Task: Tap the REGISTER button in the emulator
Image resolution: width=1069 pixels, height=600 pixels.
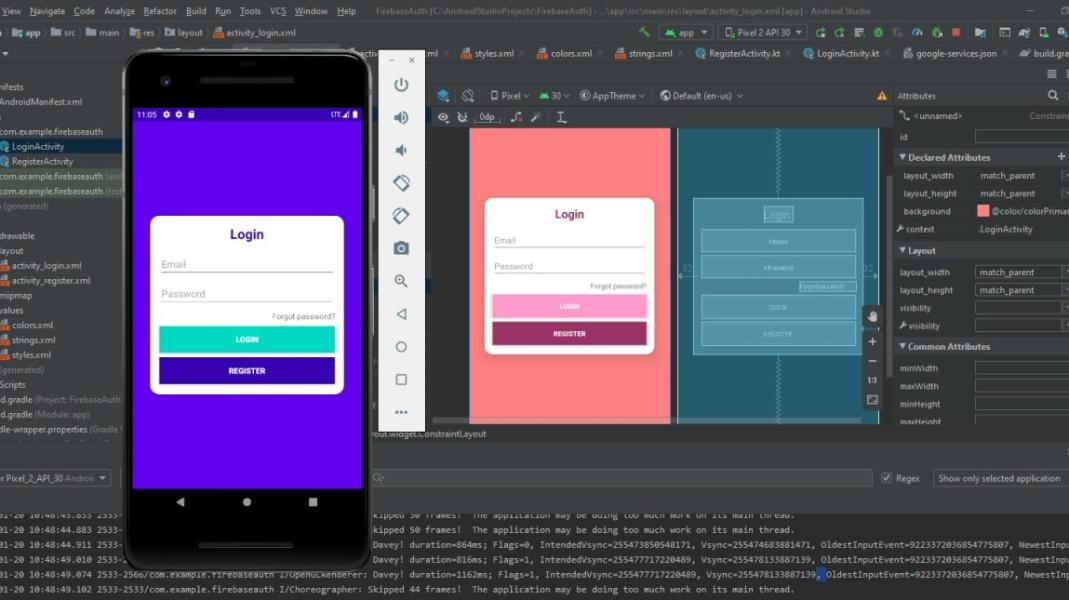Action: point(247,371)
